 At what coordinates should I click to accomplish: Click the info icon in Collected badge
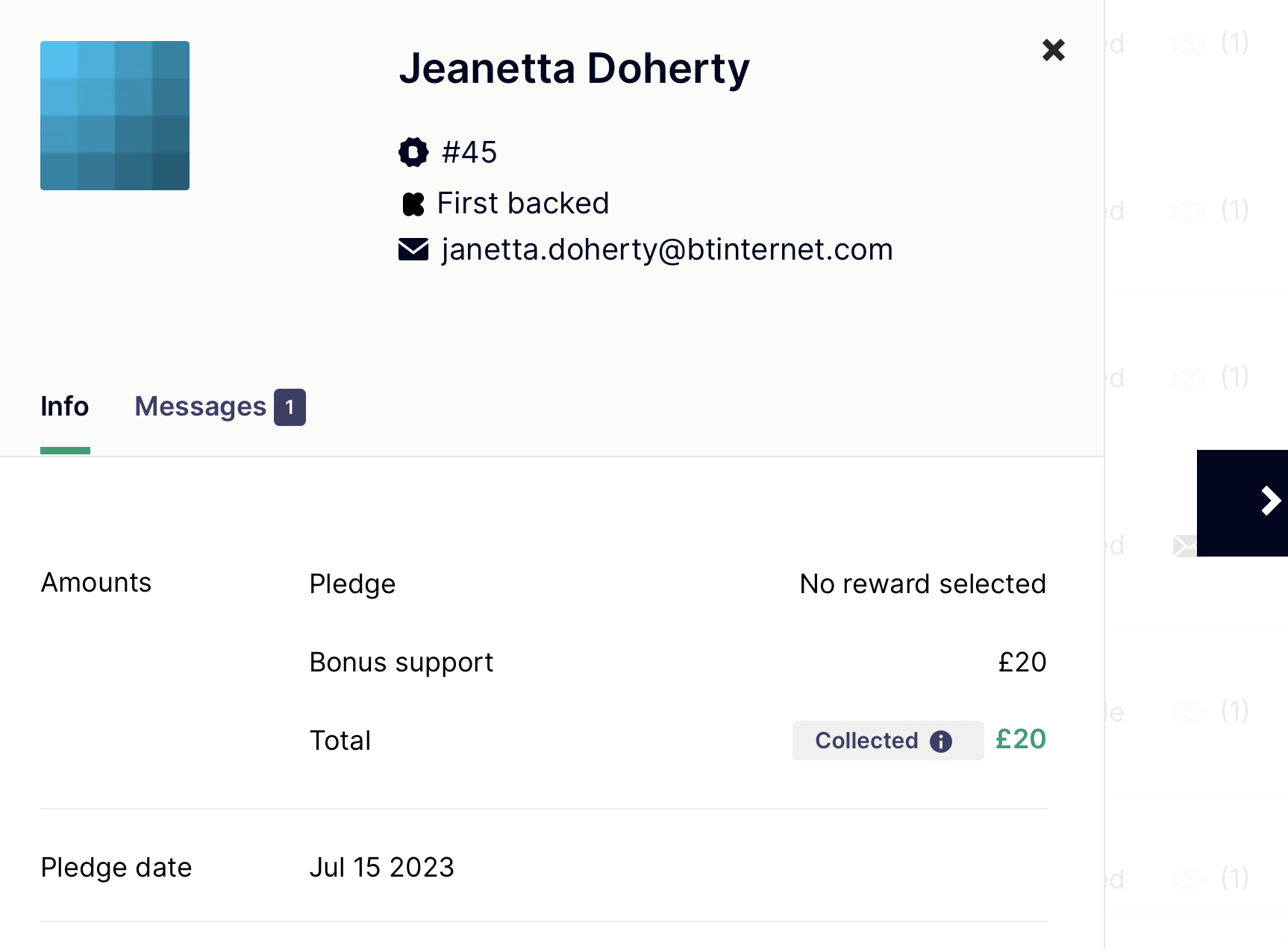coord(941,741)
